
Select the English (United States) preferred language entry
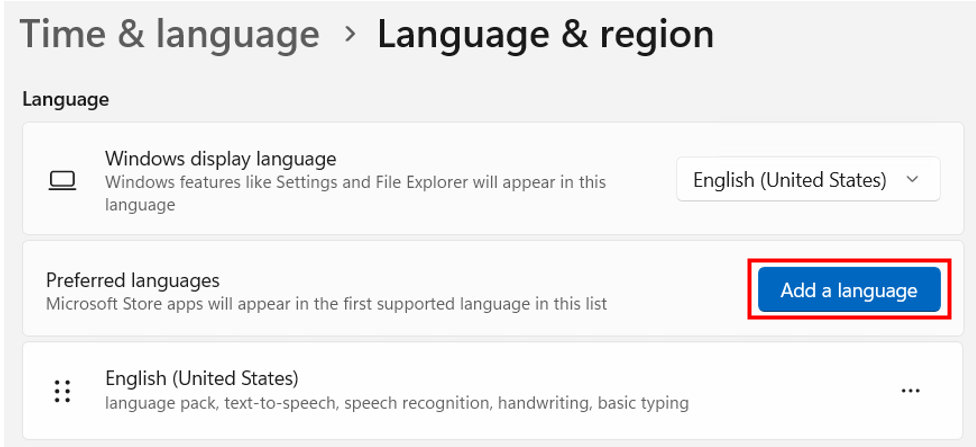click(202, 379)
